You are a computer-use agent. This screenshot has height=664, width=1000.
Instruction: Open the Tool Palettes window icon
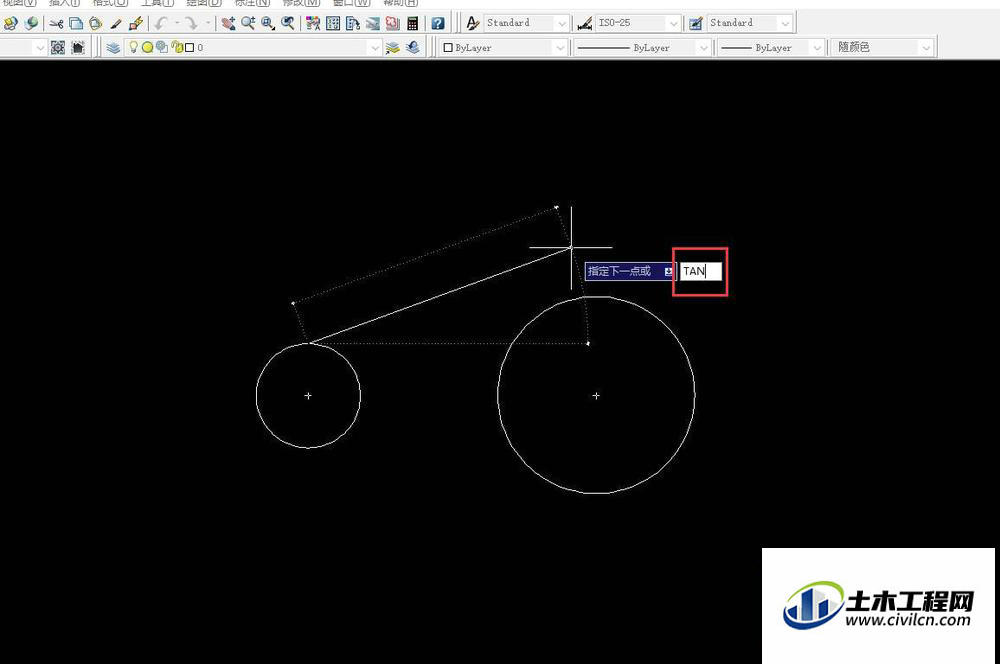[x=353, y=24]
